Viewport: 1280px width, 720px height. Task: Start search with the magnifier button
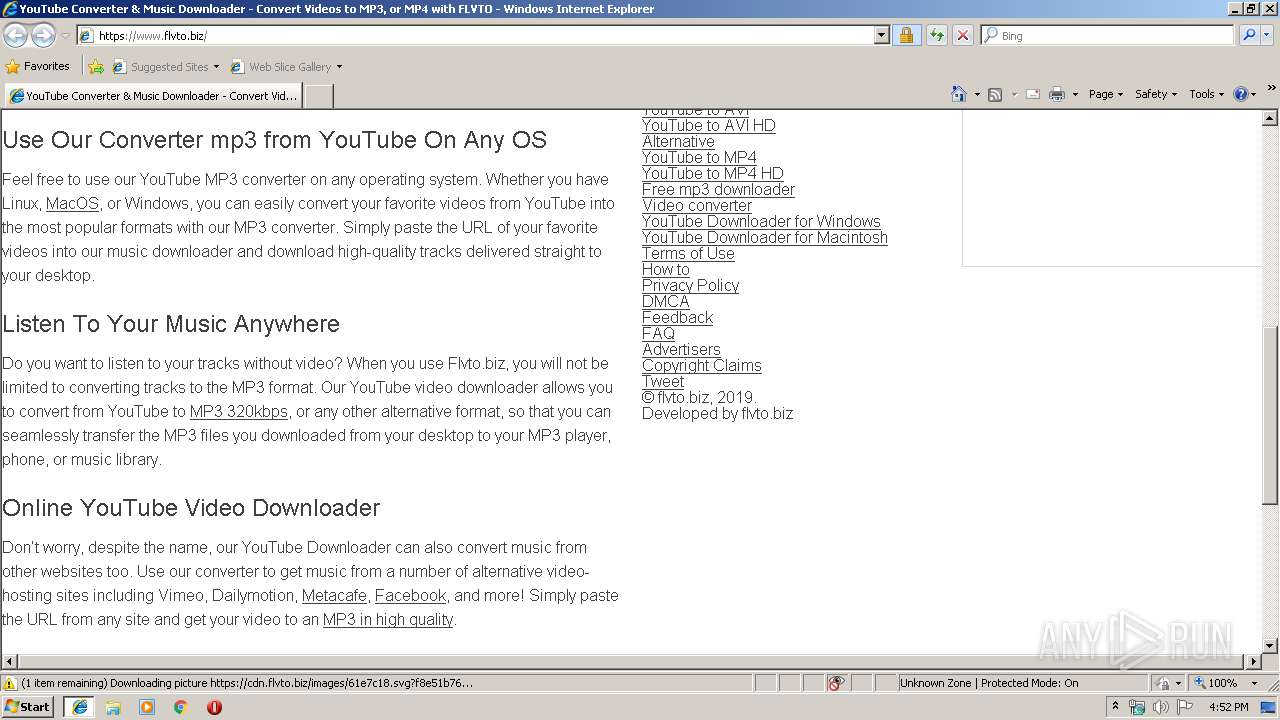coord(1249,35)
